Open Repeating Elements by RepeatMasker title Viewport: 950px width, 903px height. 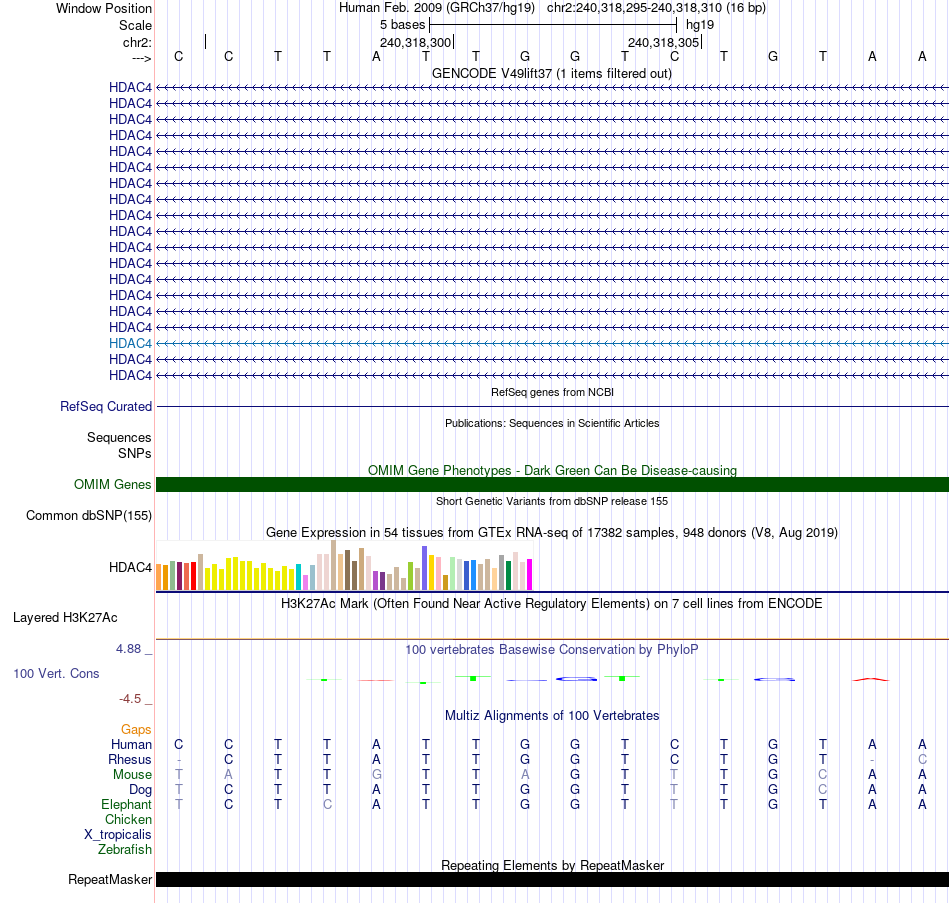(552, 865)
